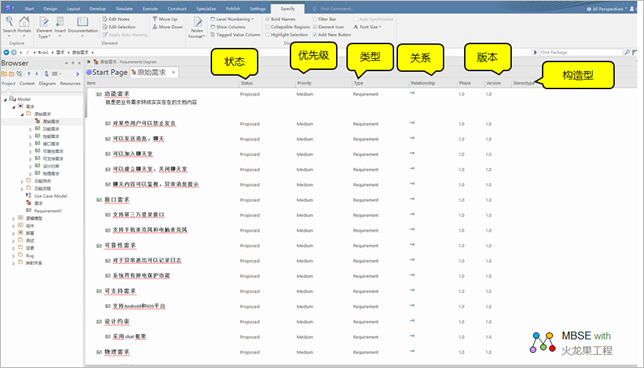
Task: Toggle the Add New Button checkbox
Action: point(315,34)
